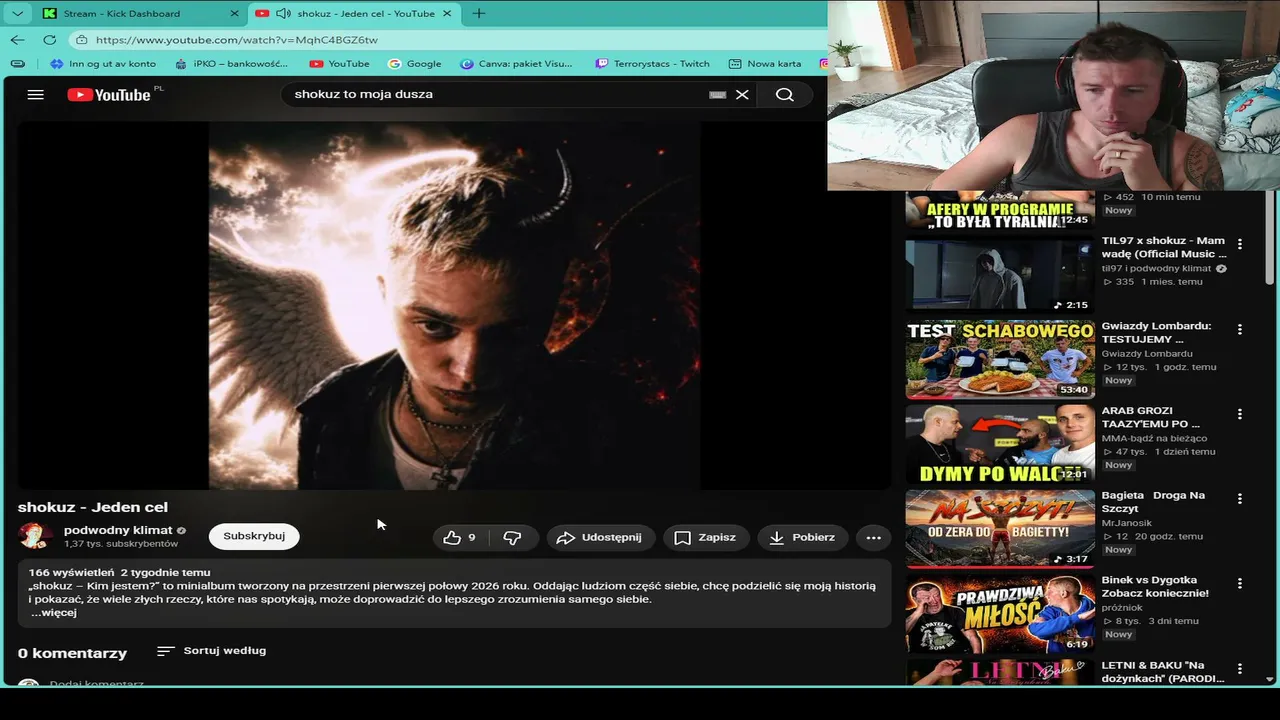Viewport: 1280px width, 720px height.
Task: Open a new browser tab
Action: 479,13
